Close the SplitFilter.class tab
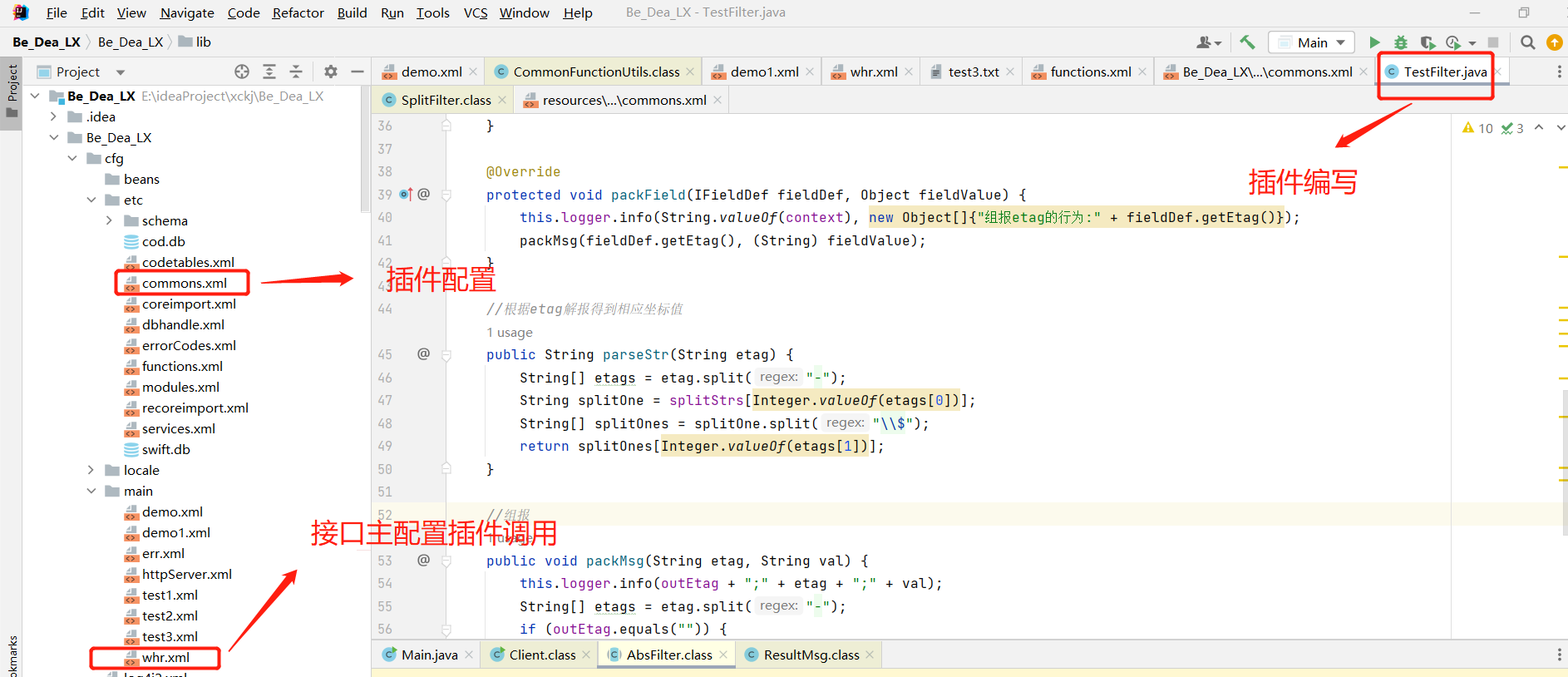Screen dimensions: 1568x677 502,101
